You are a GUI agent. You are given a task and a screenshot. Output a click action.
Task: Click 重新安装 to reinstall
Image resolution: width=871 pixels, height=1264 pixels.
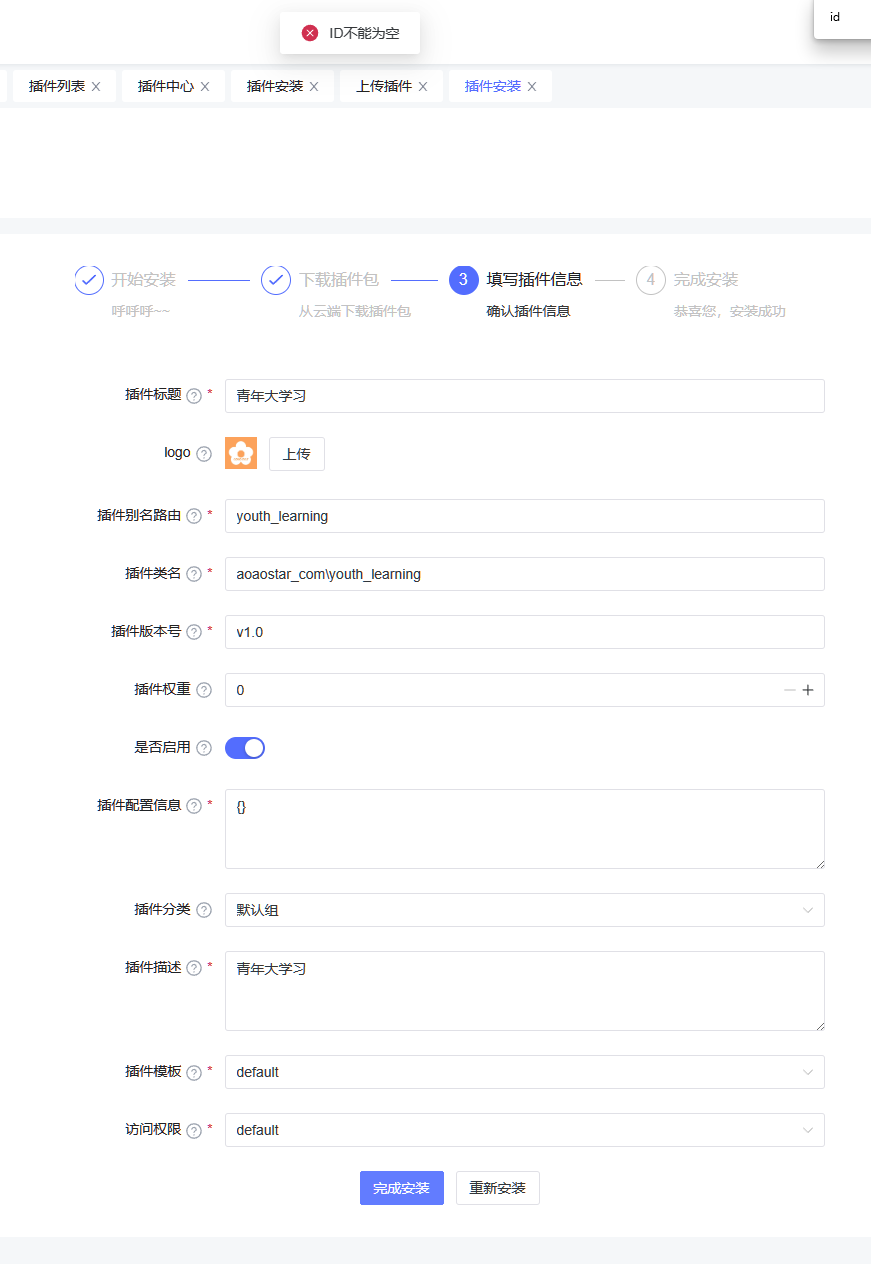tap(497, 1188)
